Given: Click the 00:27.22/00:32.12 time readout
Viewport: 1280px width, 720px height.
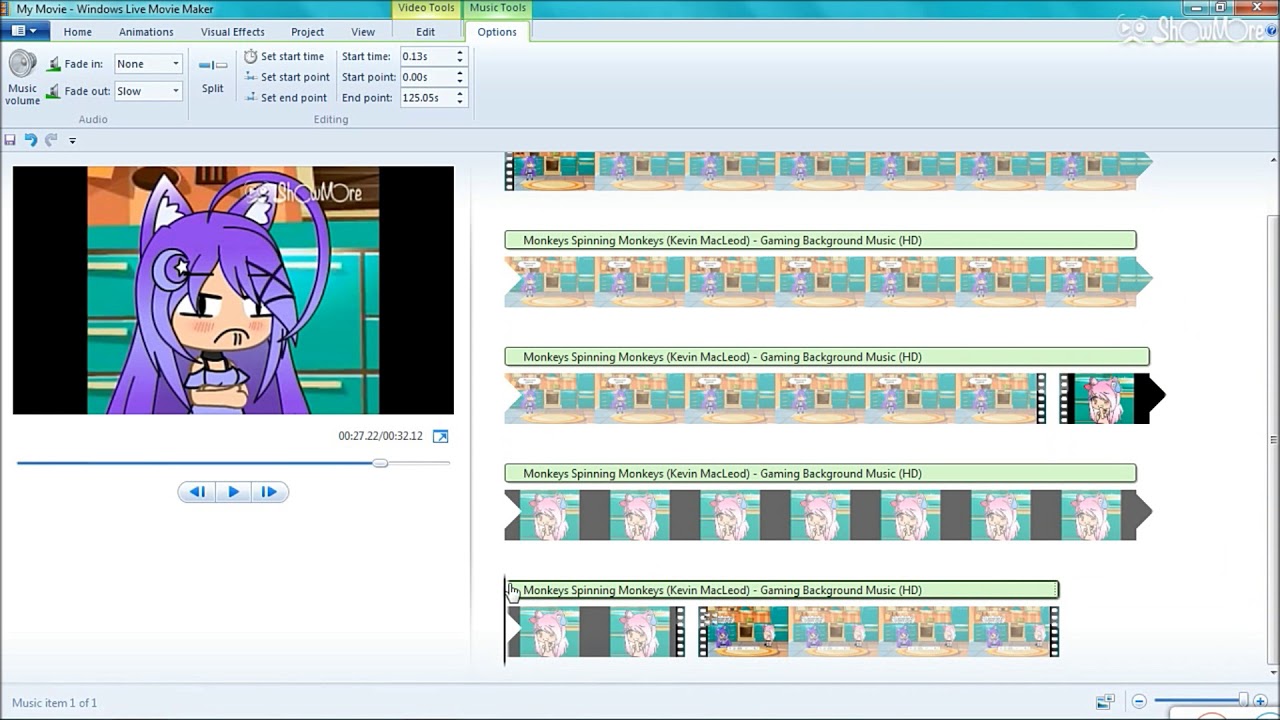Looking at the screenshot, I should [x=380, y=436].
